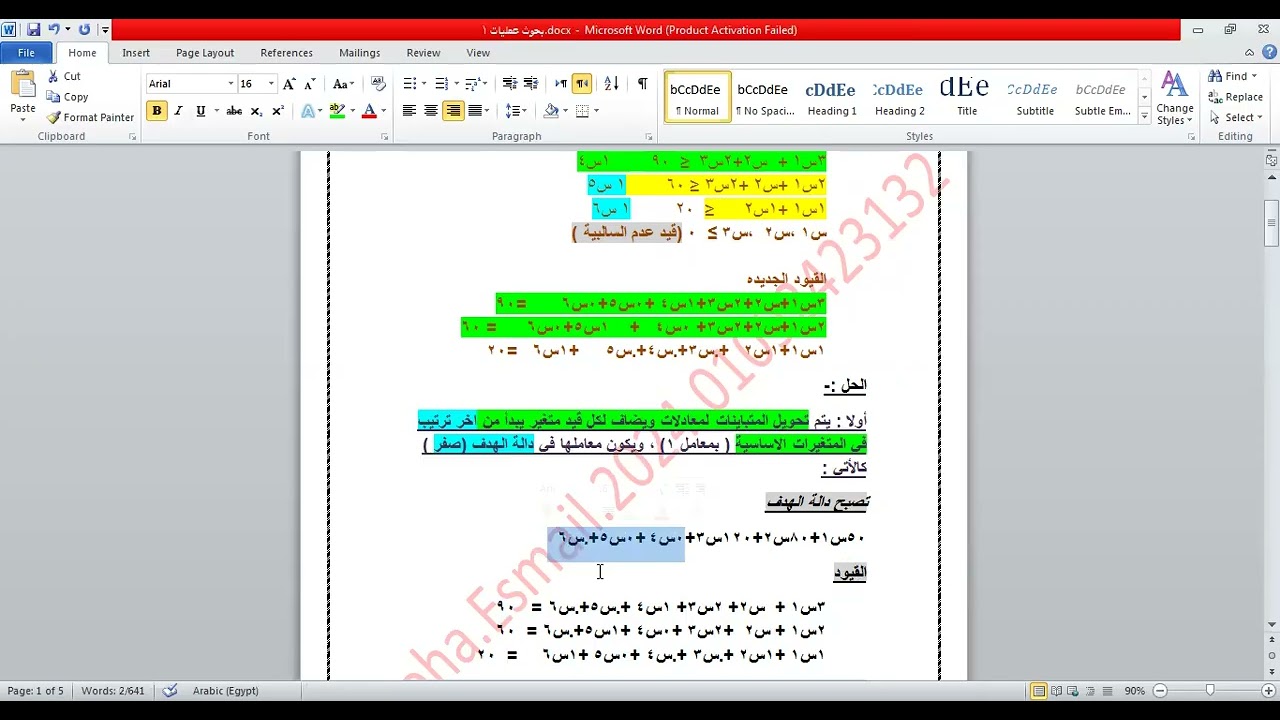The image size is (1280, 720).
Task: Toggle Bold formatting
Action: click(x=156, y=111)
